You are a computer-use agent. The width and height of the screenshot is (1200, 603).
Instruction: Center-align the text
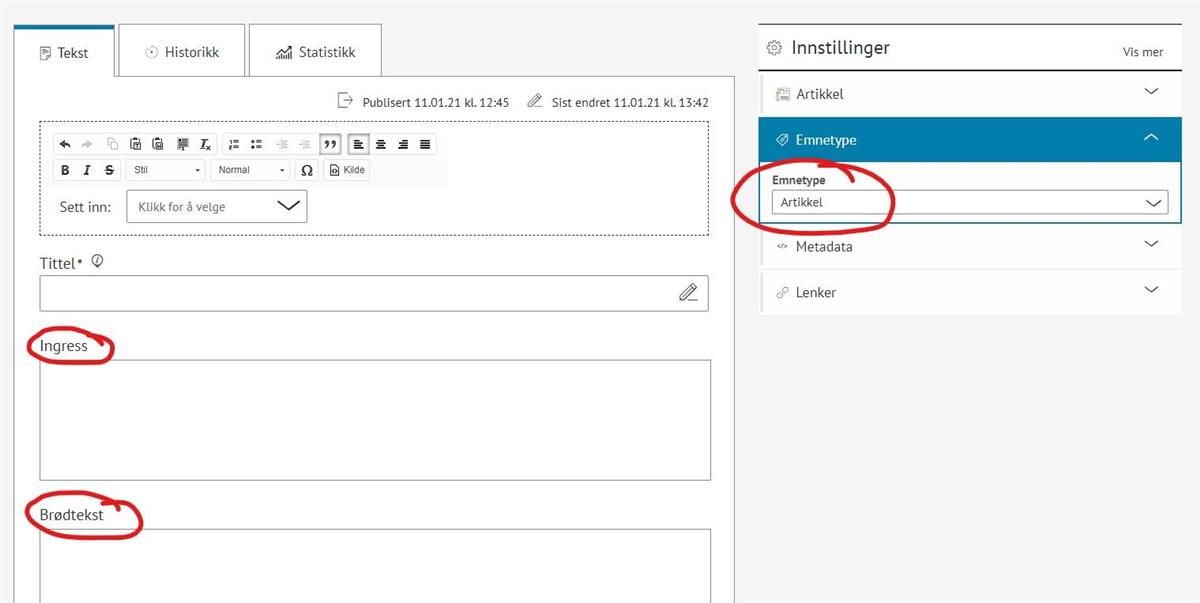click(x=381, y=144)
